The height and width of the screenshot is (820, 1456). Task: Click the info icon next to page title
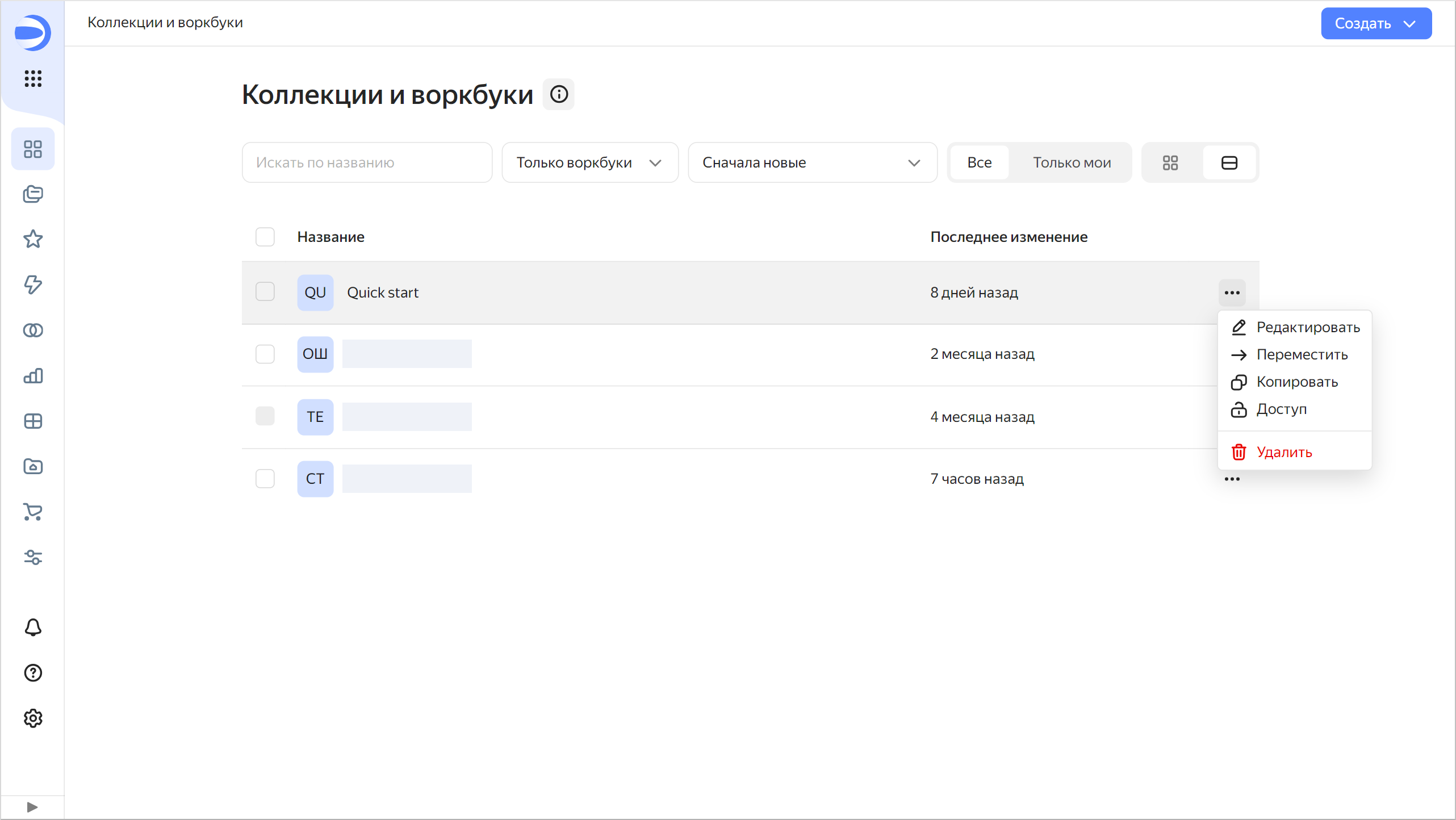coord(559,94)
